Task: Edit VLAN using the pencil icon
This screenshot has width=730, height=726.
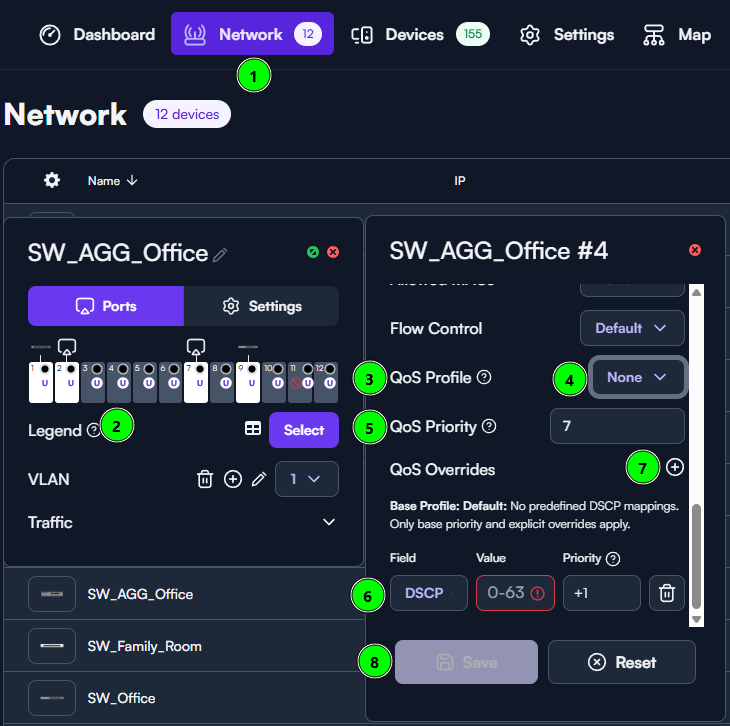Action: (259, 480)
